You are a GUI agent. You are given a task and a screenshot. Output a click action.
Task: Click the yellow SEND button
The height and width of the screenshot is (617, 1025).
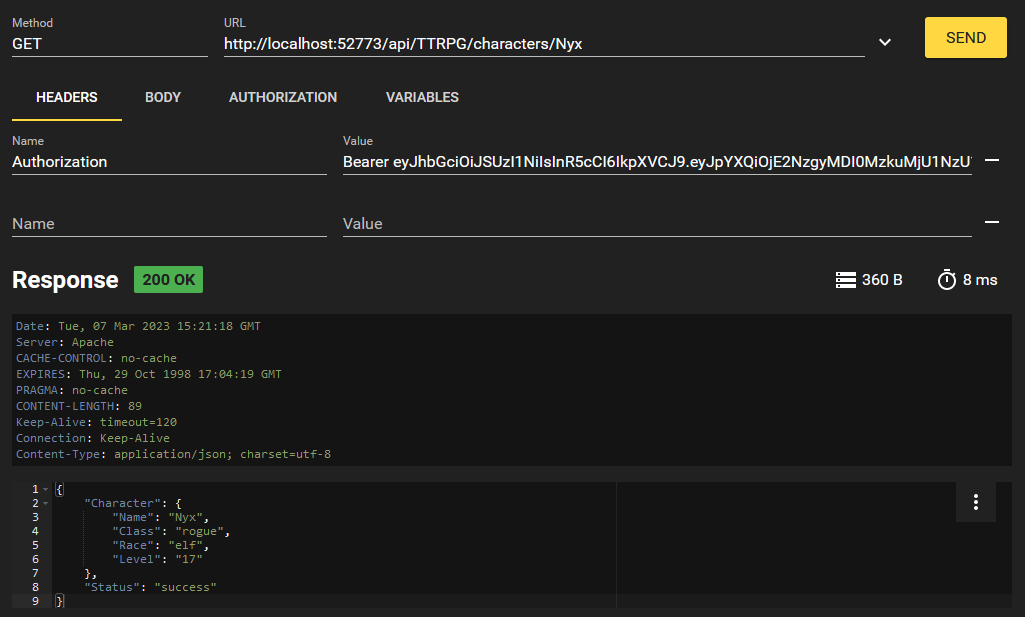click(965, 38)
